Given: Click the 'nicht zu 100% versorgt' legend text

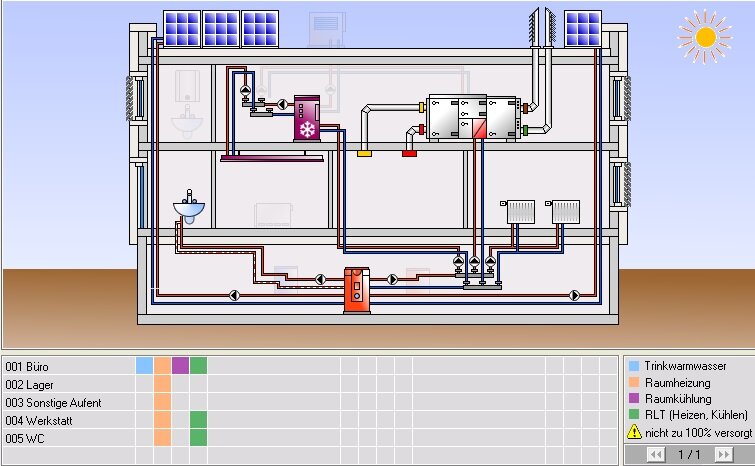Looking at the screenshot, I should point(698,433).
